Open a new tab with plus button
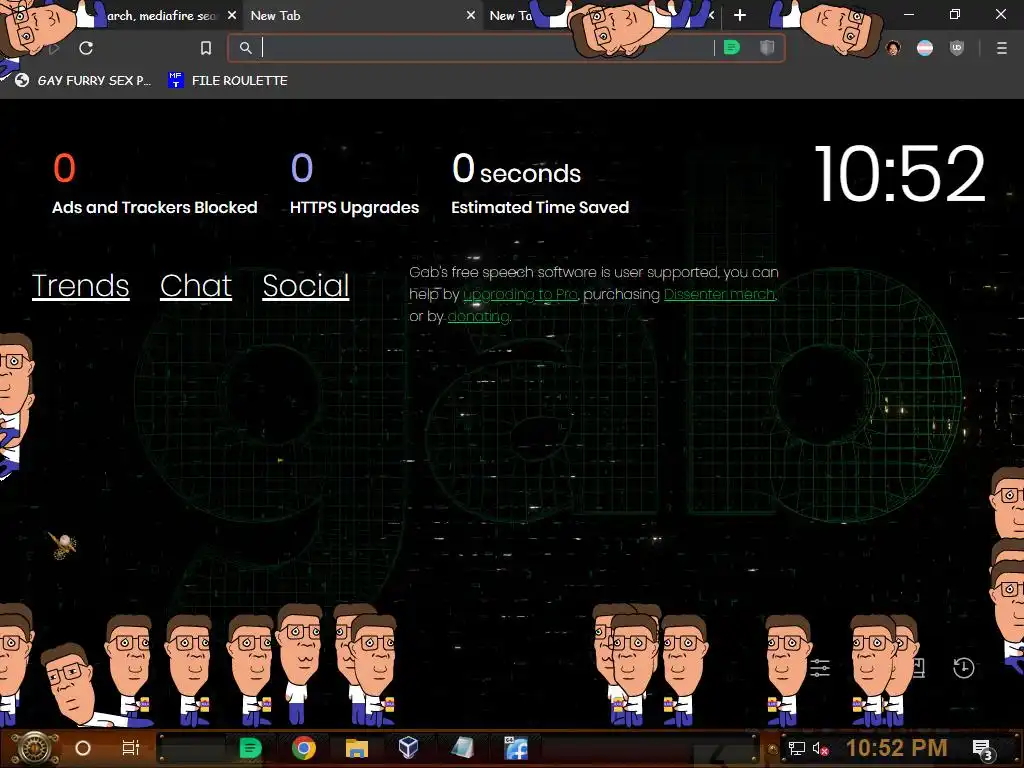Image resolution: width=1024 pixels, height=768 pixels. coord(740,15)
